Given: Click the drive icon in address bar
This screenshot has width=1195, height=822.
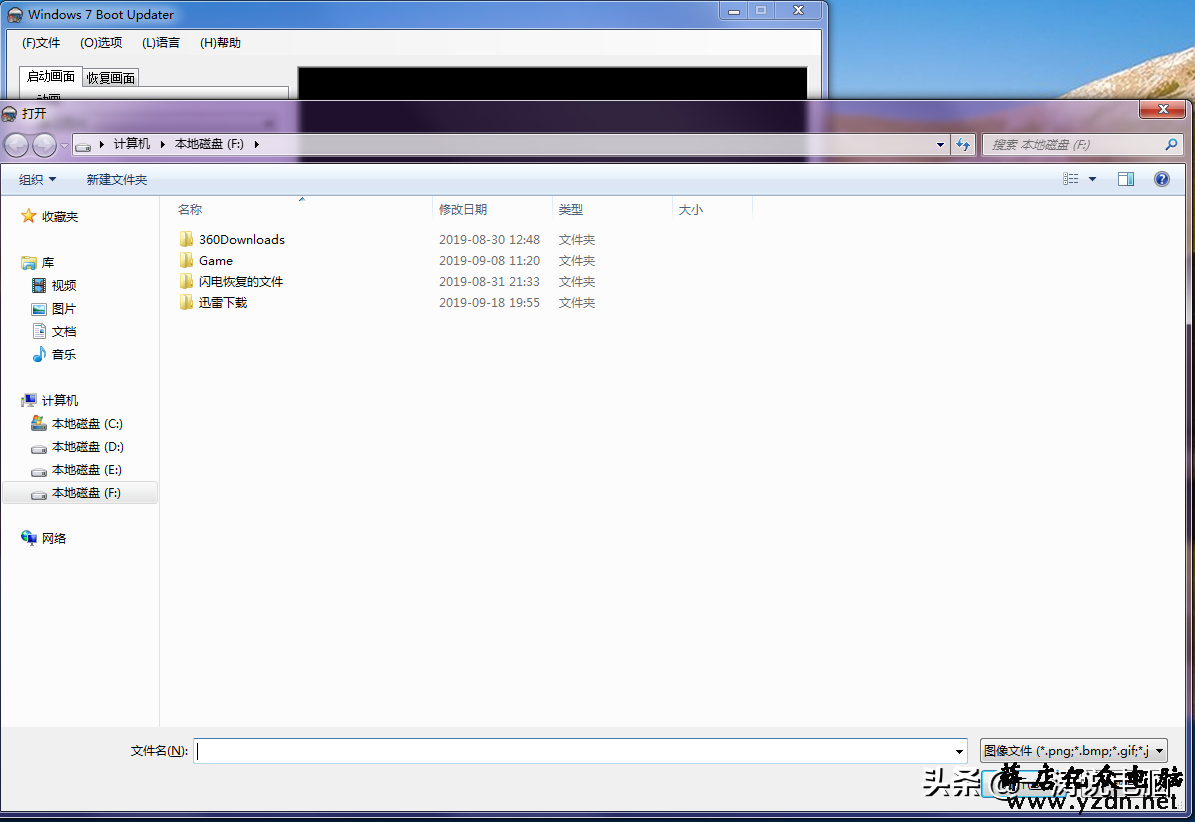Looking at the screenshot, I should click(83, 145).
